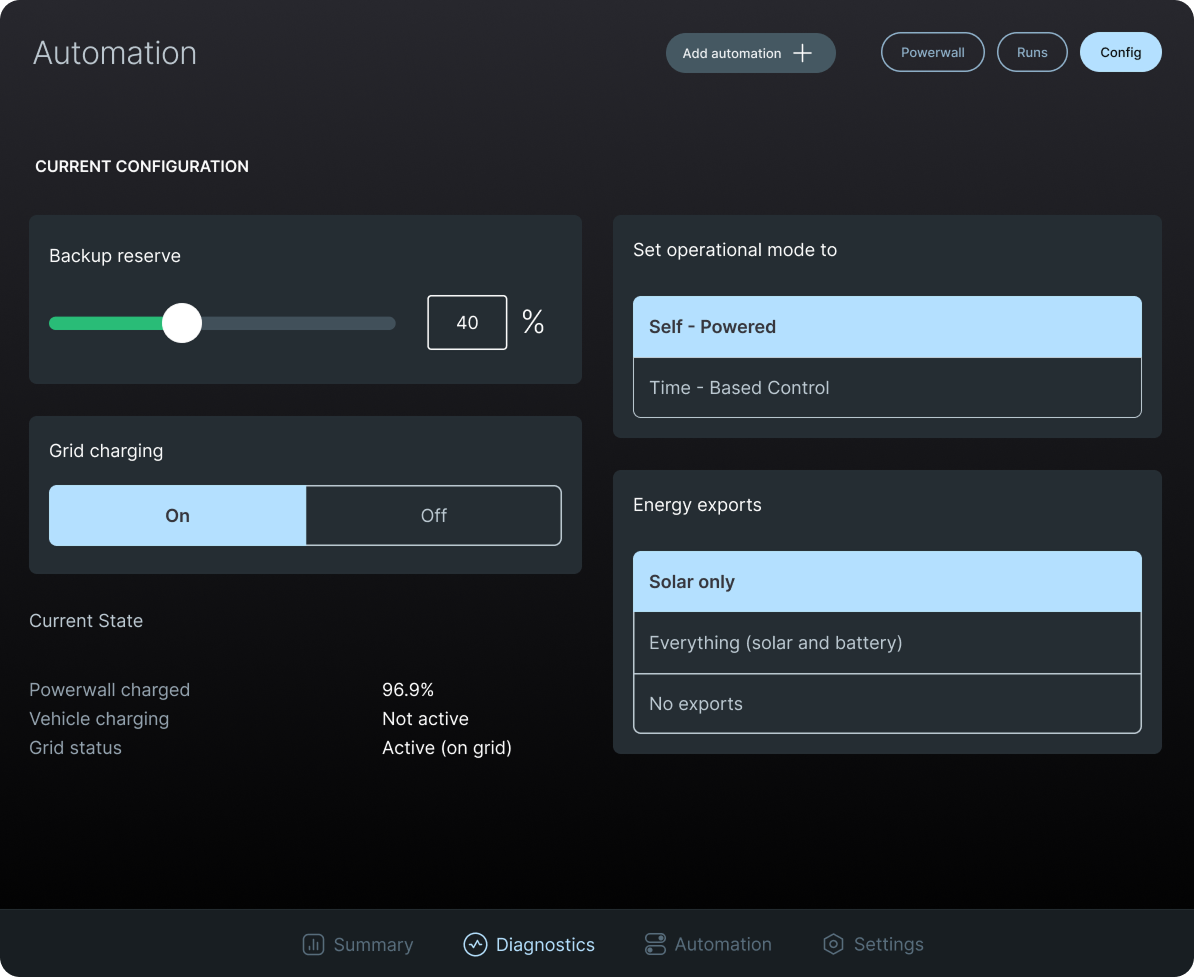
Task: Click the 96.9% Powerwall charged value
Action: pos(408,690)
